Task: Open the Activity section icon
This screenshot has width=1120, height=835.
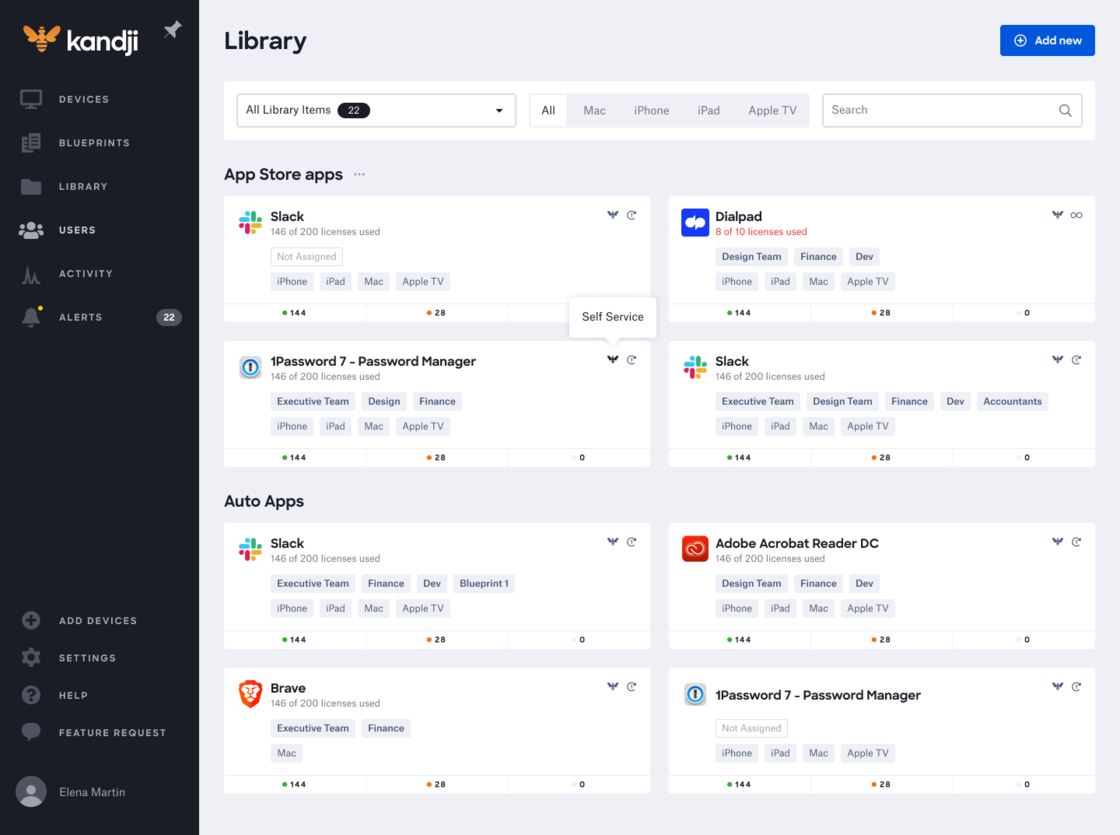Action: coord(31,273)
